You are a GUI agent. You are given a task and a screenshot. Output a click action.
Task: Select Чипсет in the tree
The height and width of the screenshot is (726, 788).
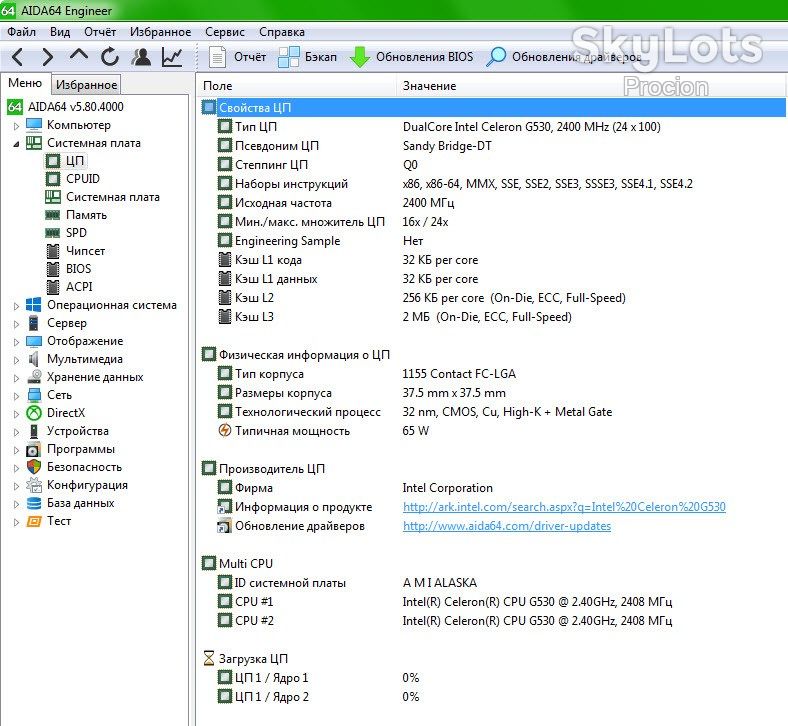click(x=85, y=251)
